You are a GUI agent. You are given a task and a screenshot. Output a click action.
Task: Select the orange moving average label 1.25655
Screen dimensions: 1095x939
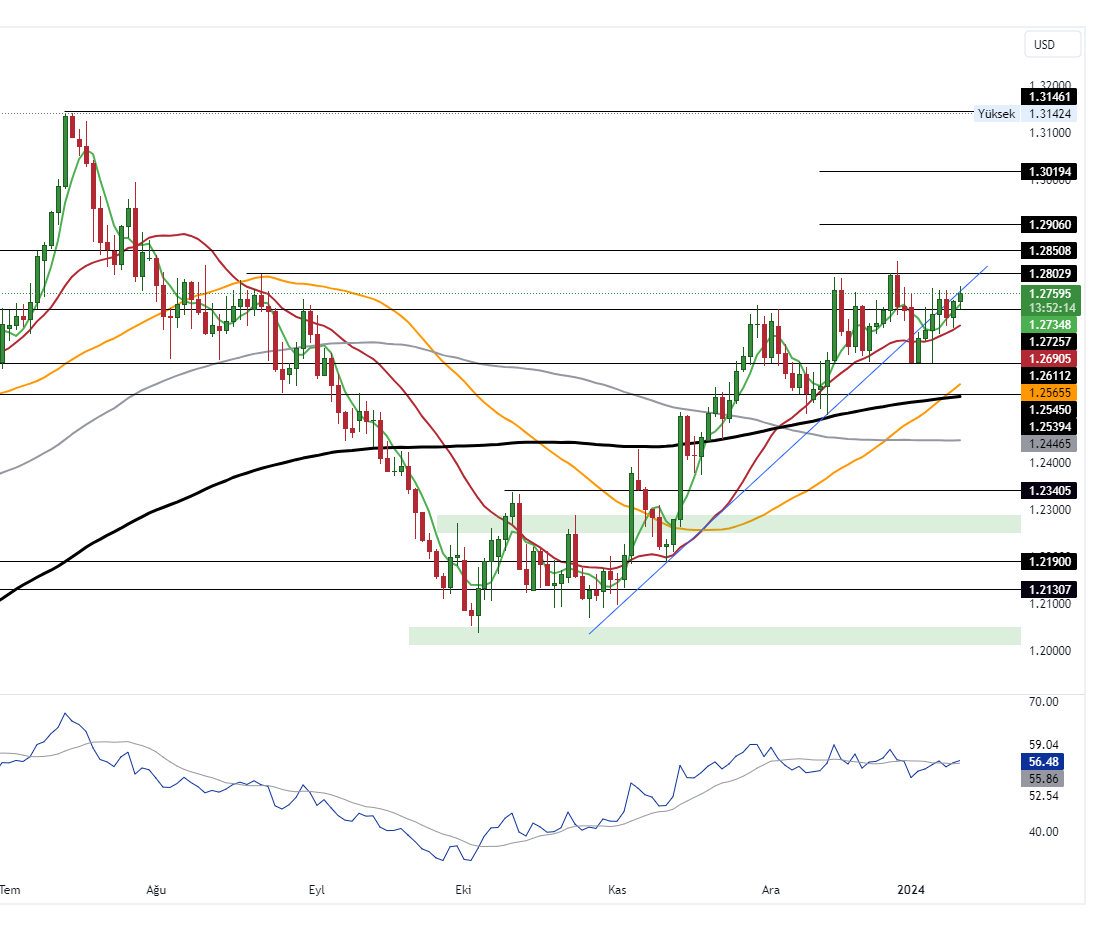tap(1047, 393)
